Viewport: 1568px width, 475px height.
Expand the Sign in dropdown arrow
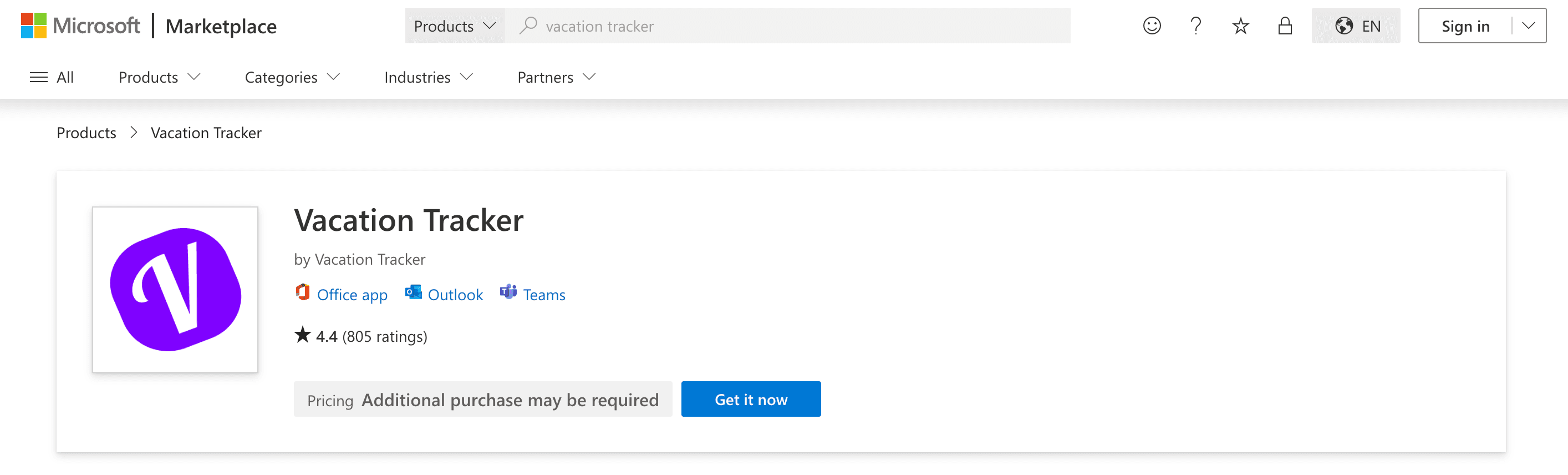[1529, 26]
